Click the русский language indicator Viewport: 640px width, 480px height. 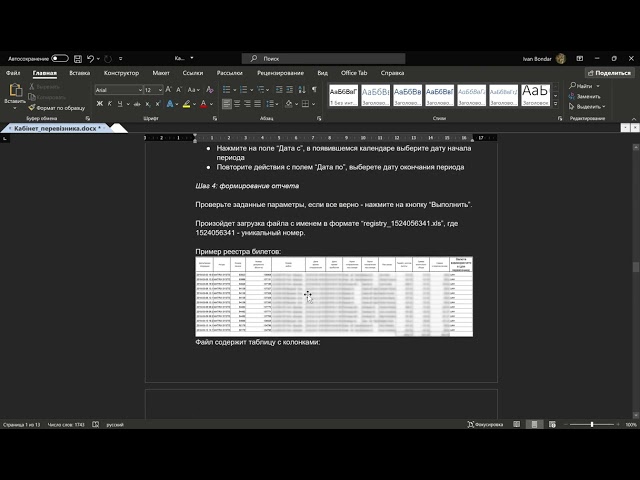tap(115, 424)
